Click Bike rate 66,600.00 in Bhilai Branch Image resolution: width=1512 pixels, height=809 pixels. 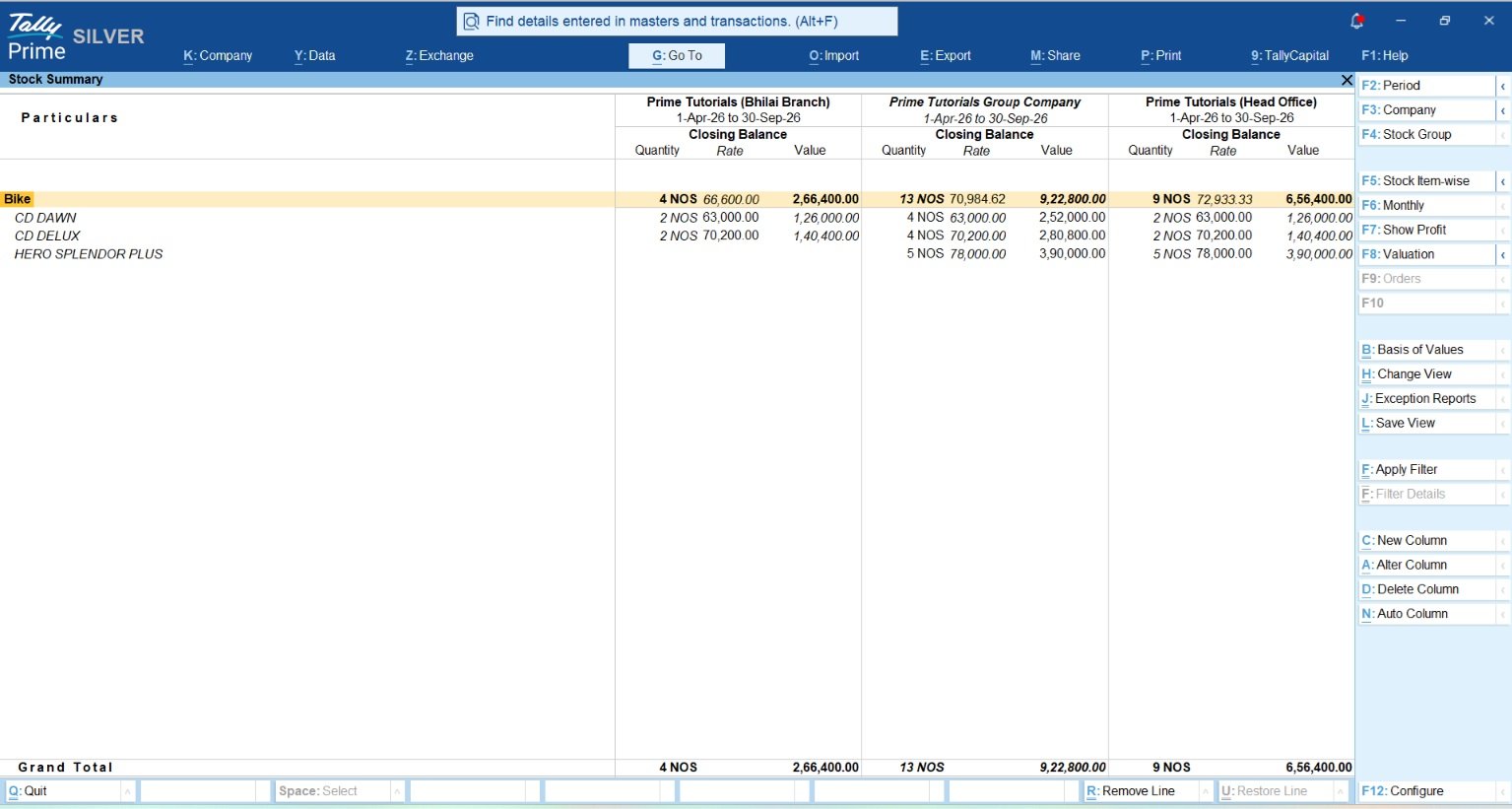731,199
